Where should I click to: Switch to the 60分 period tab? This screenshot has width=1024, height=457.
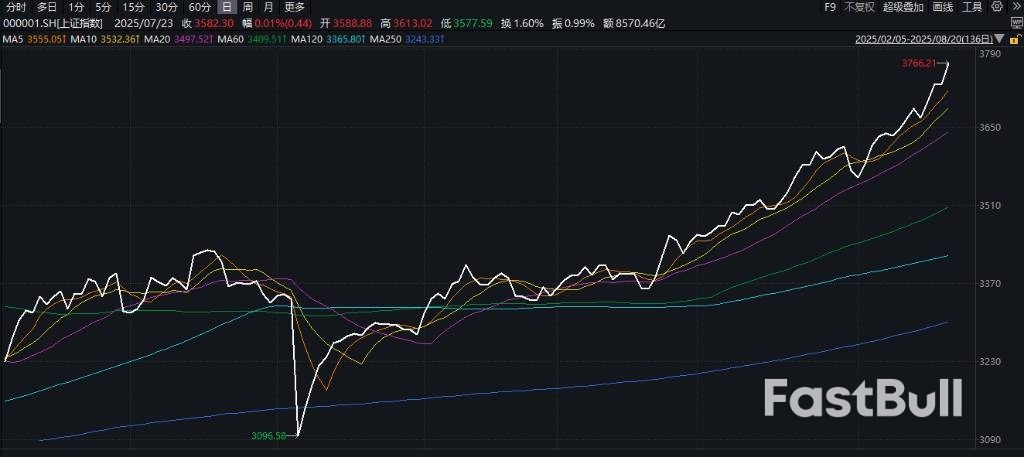click(x=199, y=7)
